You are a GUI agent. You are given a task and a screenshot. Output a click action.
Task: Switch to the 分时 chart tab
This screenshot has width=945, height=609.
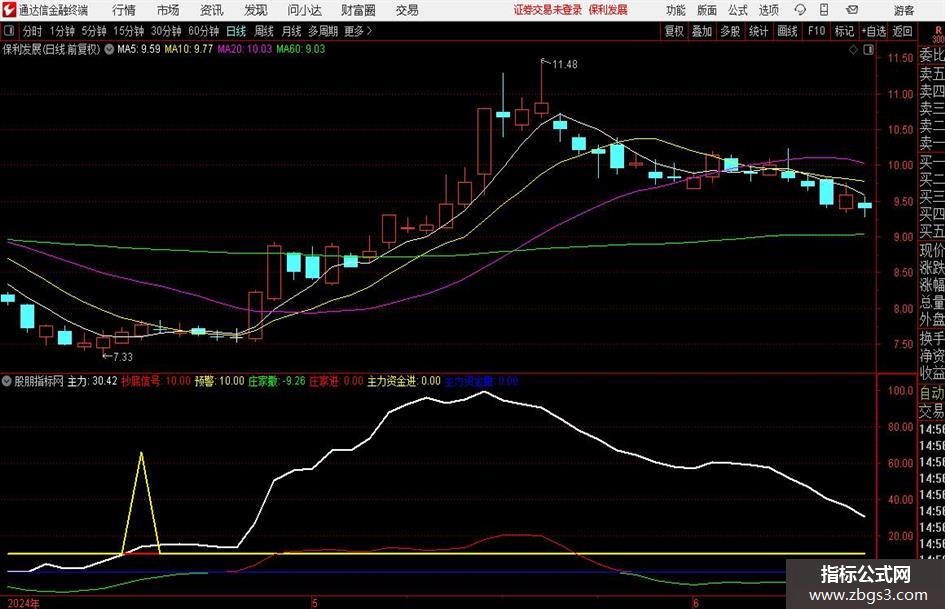point(33,31)
